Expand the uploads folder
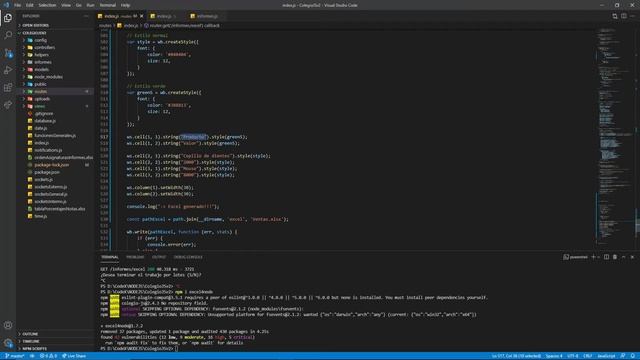The height and width of the screenshot is (360, 640). tap(55, 99)
